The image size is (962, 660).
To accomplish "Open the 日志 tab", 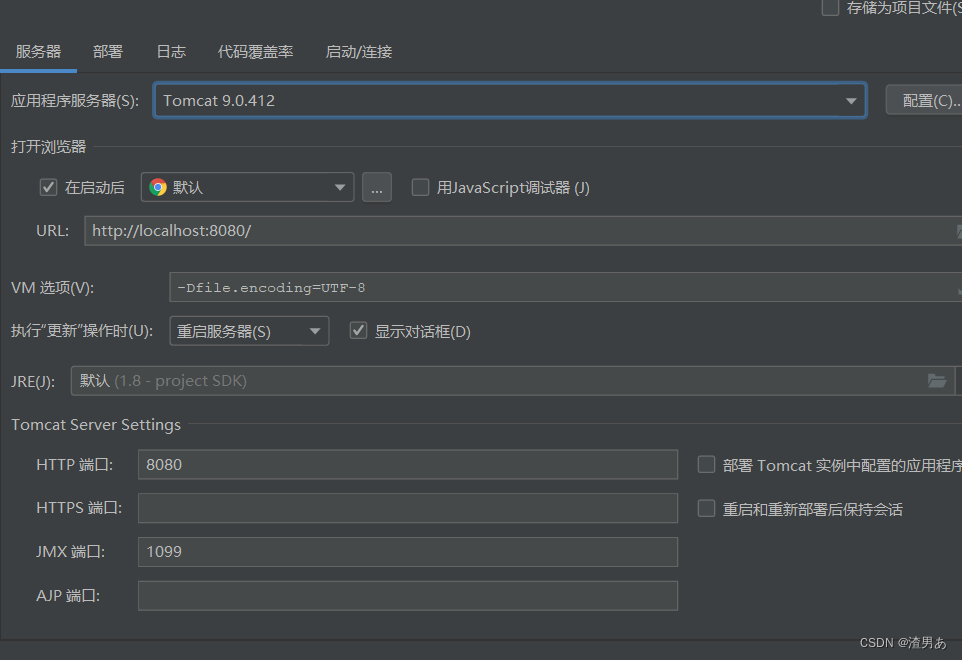I will [171, 52].
